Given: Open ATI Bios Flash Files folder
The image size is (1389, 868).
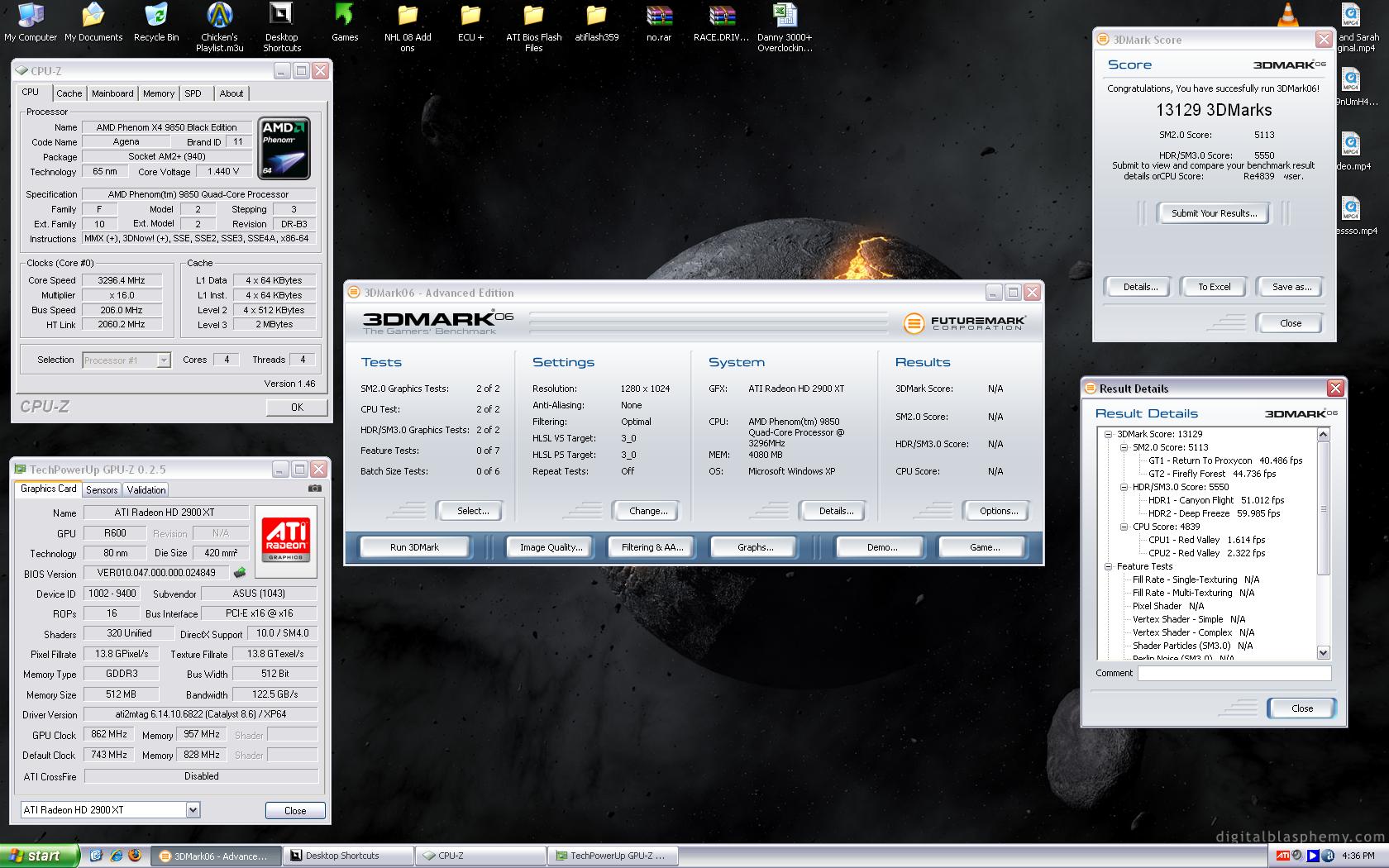Looking at the screenshot, I should pos(533,27).
